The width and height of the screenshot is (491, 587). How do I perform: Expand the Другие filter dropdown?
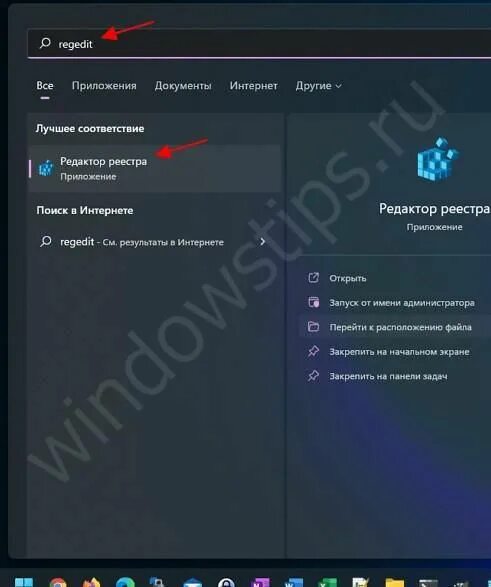click(318, 86)
